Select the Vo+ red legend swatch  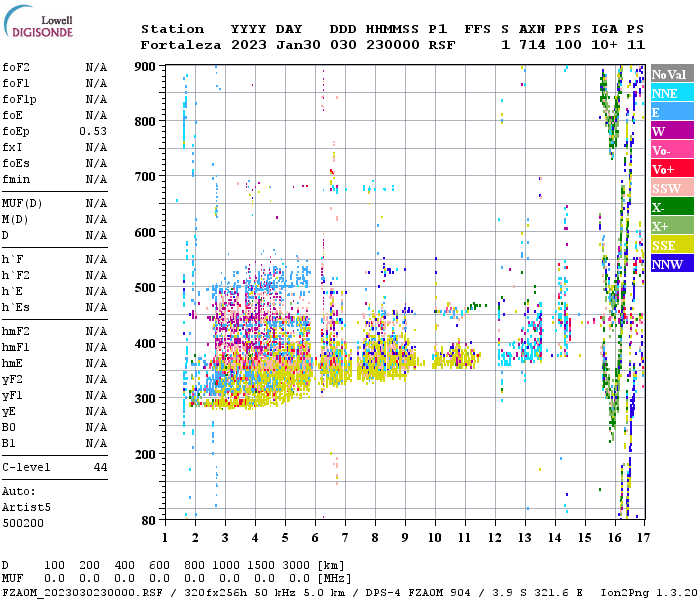[x=672, y=169]
